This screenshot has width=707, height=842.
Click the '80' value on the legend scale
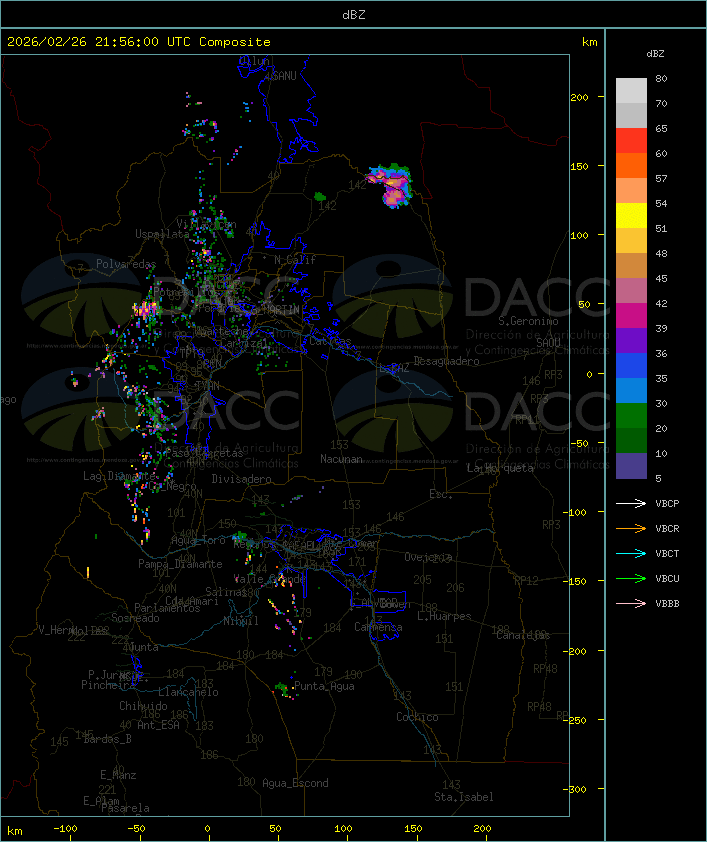point(661,78)
